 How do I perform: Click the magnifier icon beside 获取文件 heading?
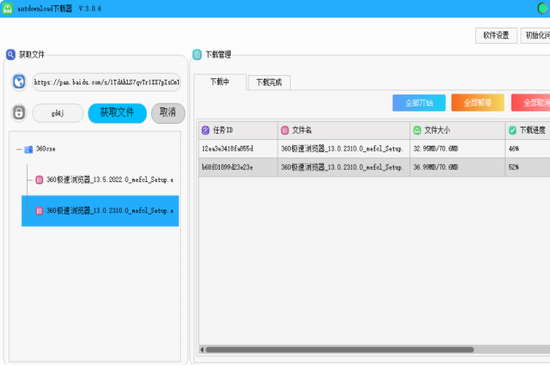(x=11, y=54)
